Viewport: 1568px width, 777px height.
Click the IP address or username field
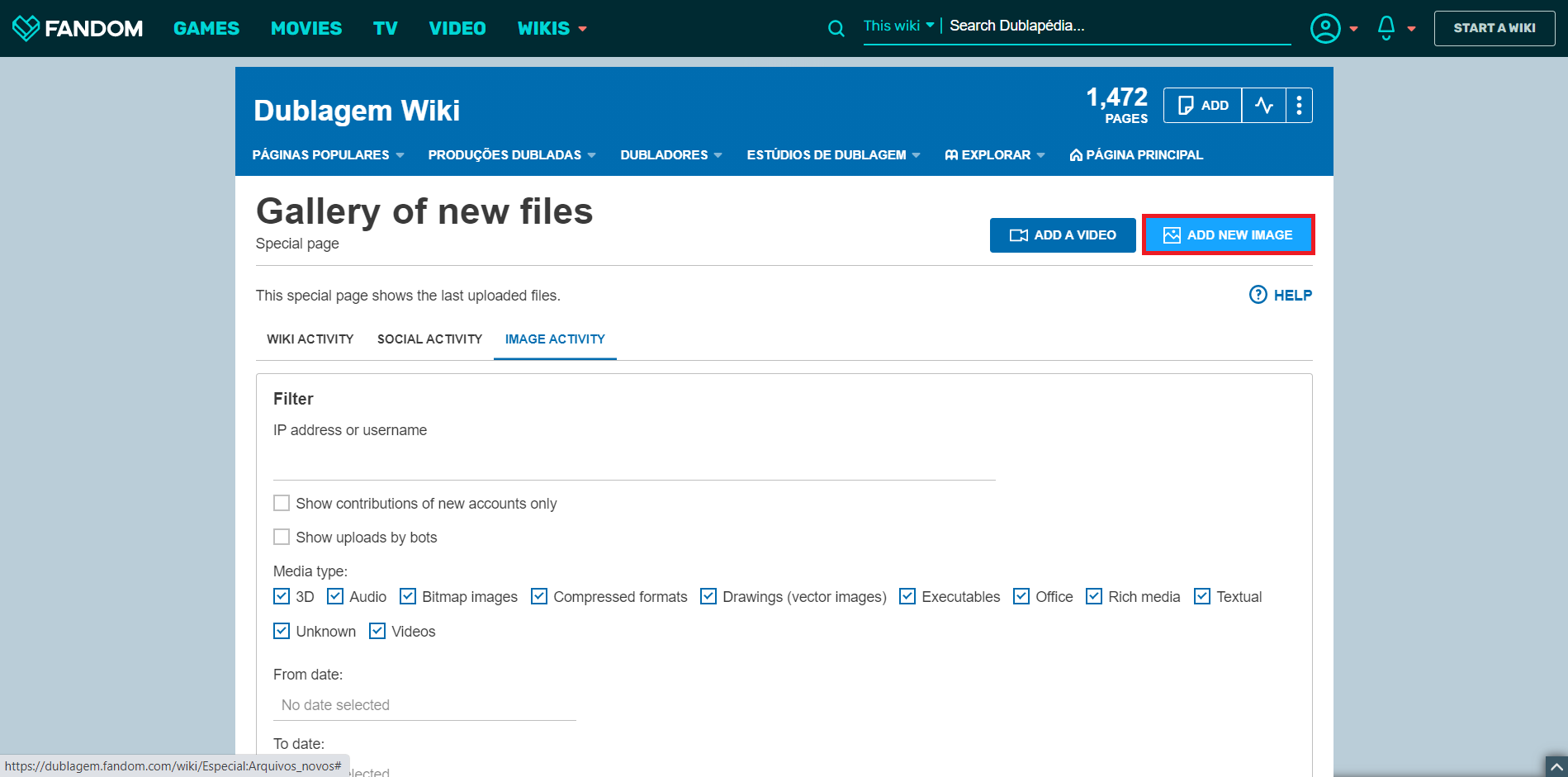pos(634,462)
